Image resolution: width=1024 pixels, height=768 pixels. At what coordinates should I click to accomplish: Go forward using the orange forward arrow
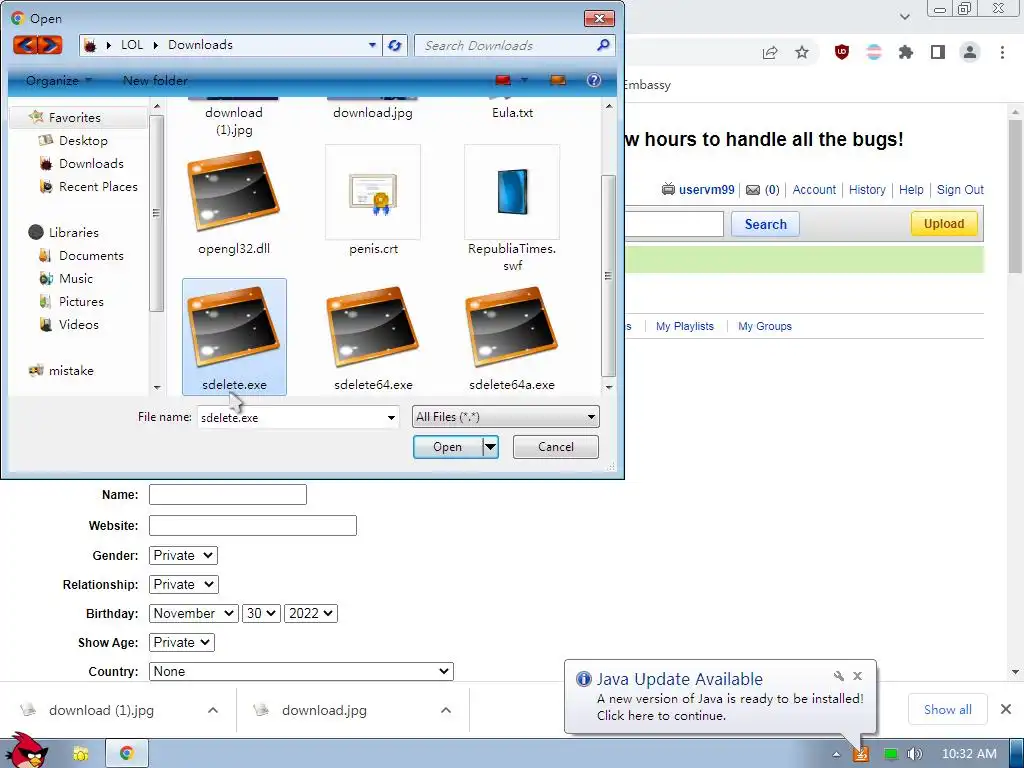tap(50, 45)
